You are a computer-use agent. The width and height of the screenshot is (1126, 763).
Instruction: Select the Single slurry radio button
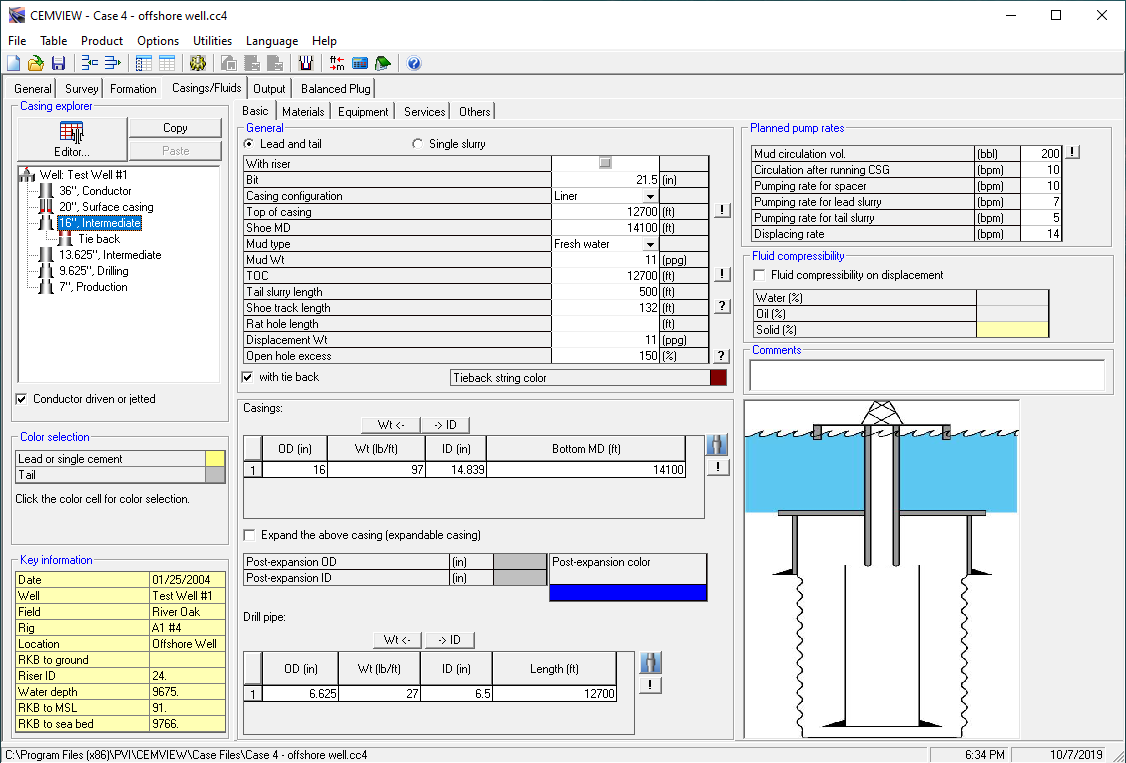point(418,144)
